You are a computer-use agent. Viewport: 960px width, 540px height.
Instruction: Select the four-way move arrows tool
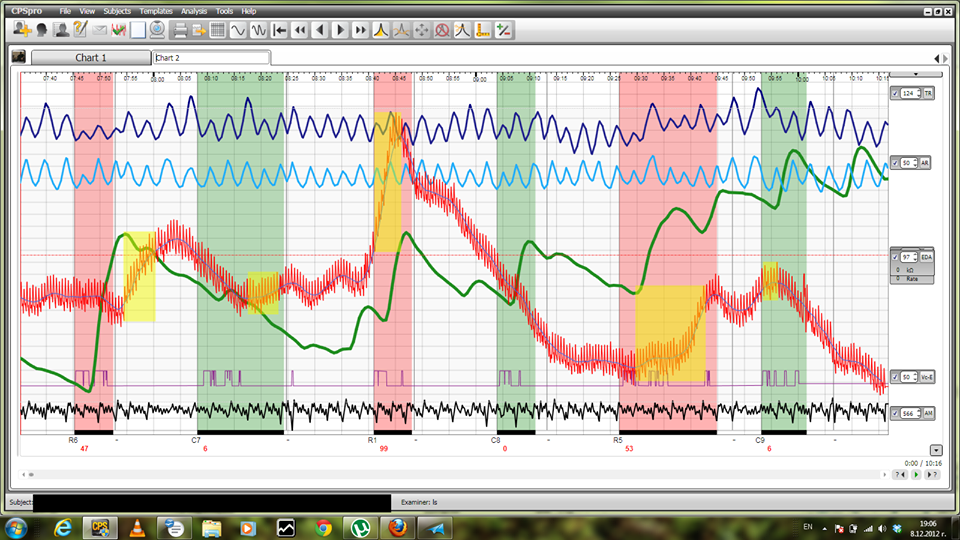tap(421, 29)
